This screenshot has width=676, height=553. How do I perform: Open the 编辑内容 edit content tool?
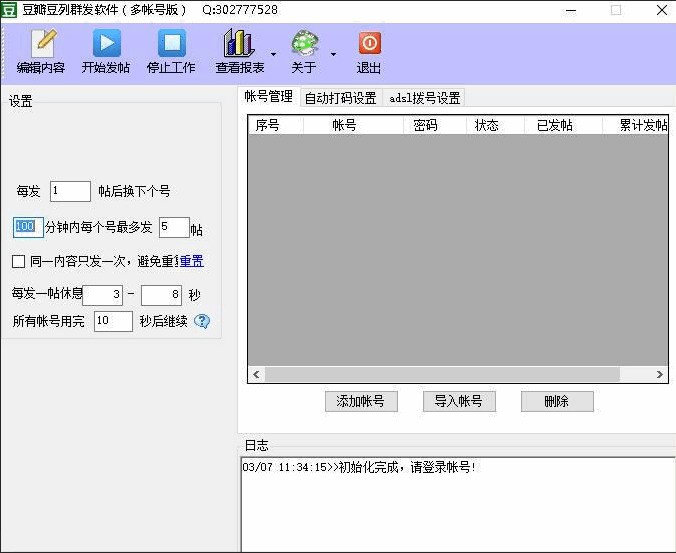click(41, 52)
